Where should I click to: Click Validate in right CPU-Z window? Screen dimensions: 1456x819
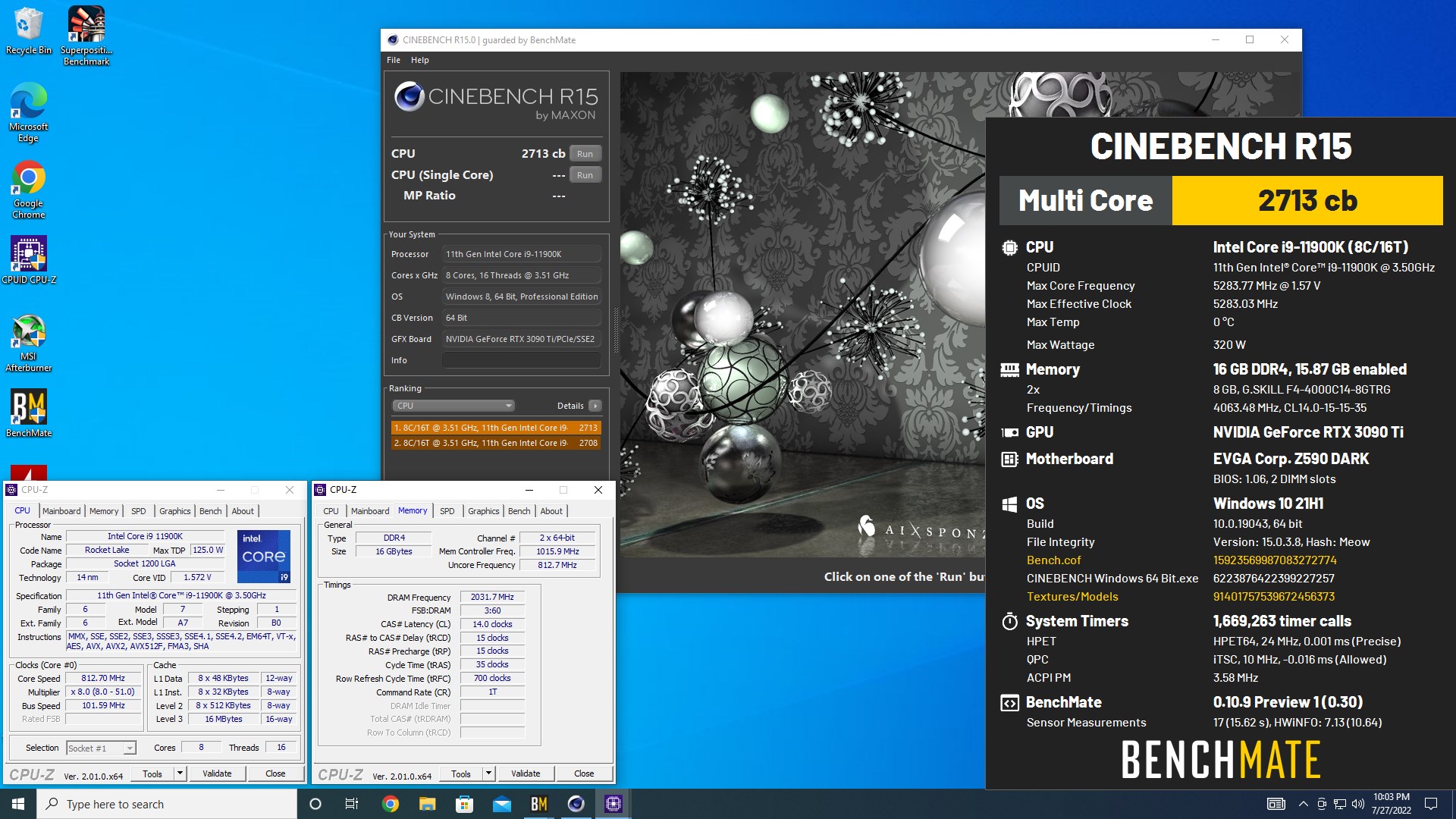tap(526, 773)
